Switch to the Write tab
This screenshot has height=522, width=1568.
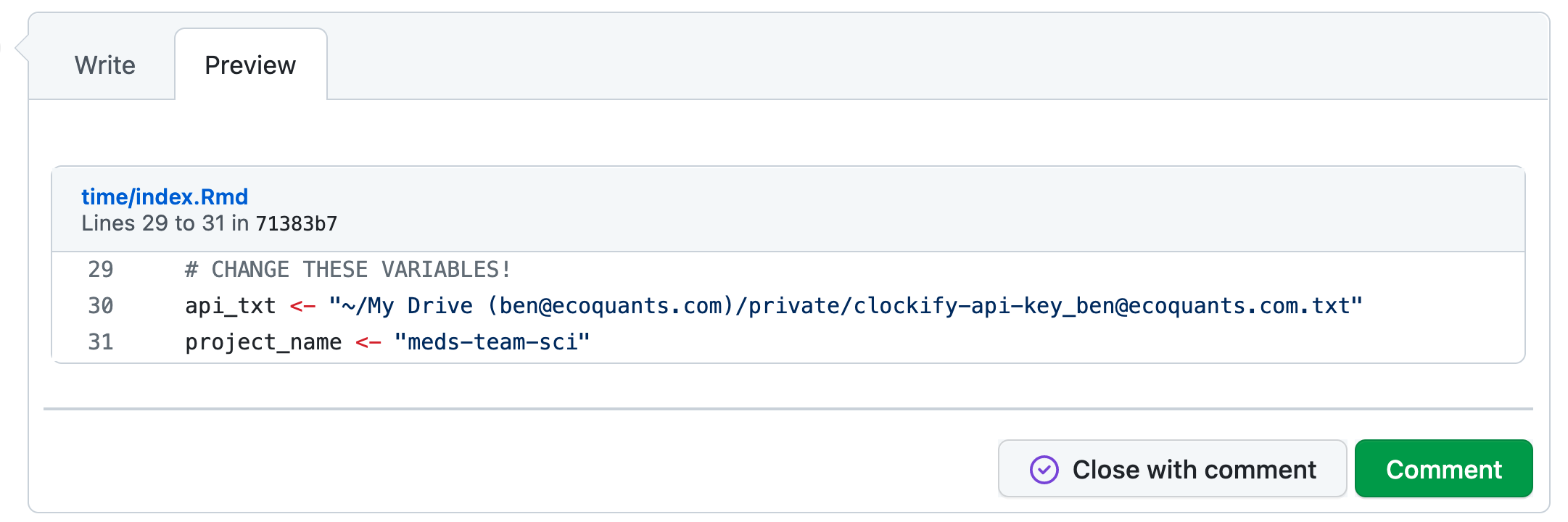pyautogui.click(x=104, y=65)
